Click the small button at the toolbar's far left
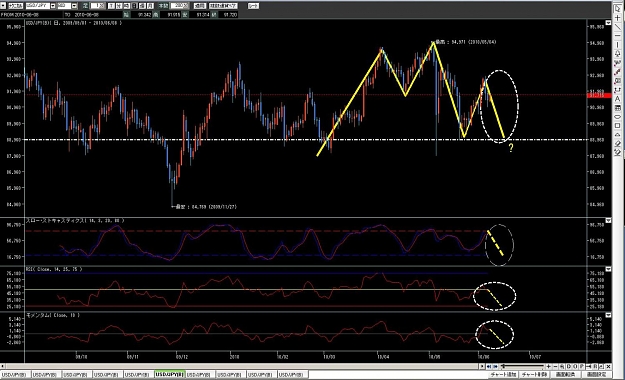The height and width of the screenshot is (380, 625). tap(3, 6)
